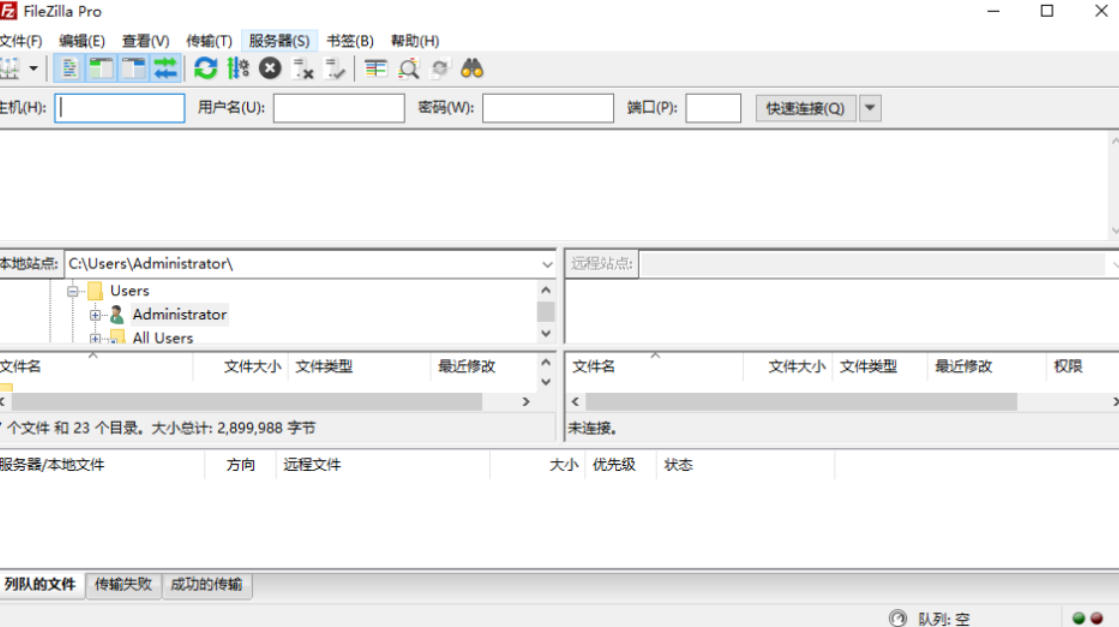Disconnect from server icon
Viewport: 1119px width, 627px height.
[303, 68]
